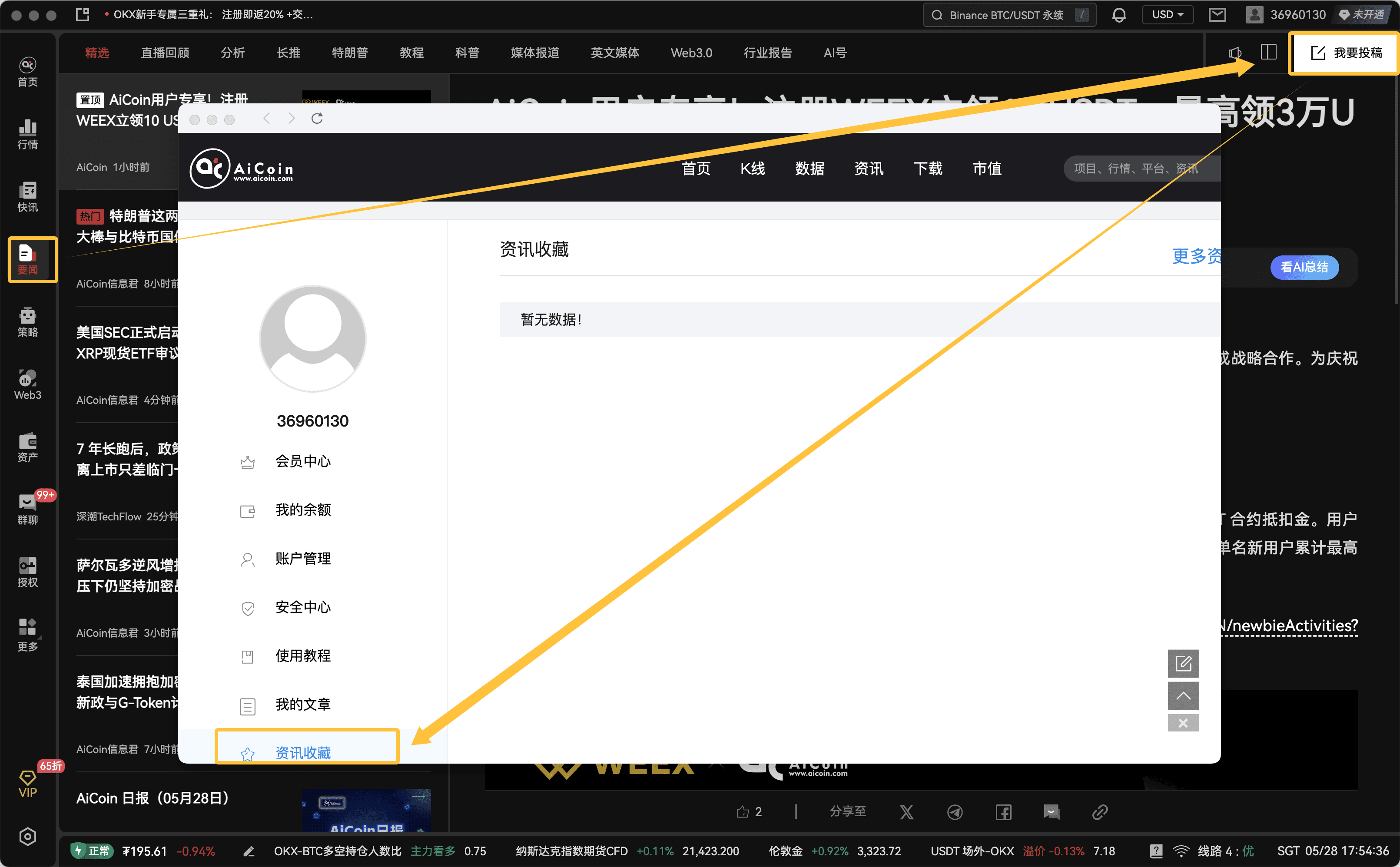Image resolution: width=1400 pixels, height=867 pixels.
Task: Switch to the AI号 tab
Action: point(835,53)
